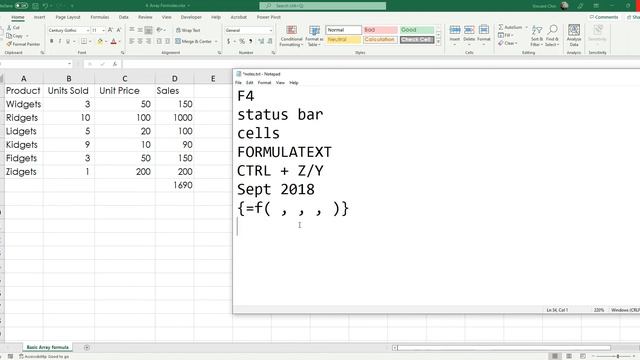Add a new sheet with plus icon
Screen dimensions: 640x360
coord(87,348)
